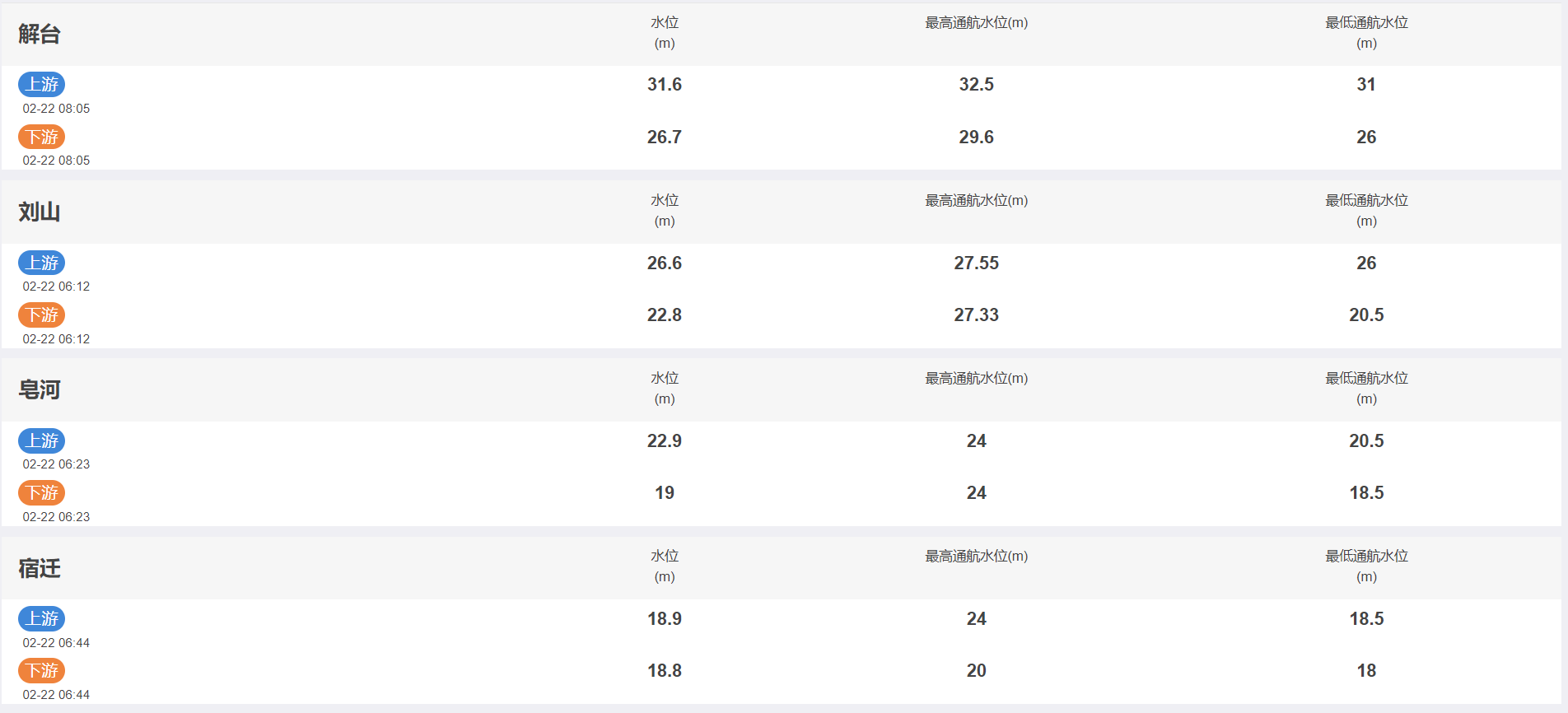The width and height of the screenshot is (1568, 713).
Task: Click the 02-22 06:12 timestamp under 刘山 上游
Action: tap(56, 287)
